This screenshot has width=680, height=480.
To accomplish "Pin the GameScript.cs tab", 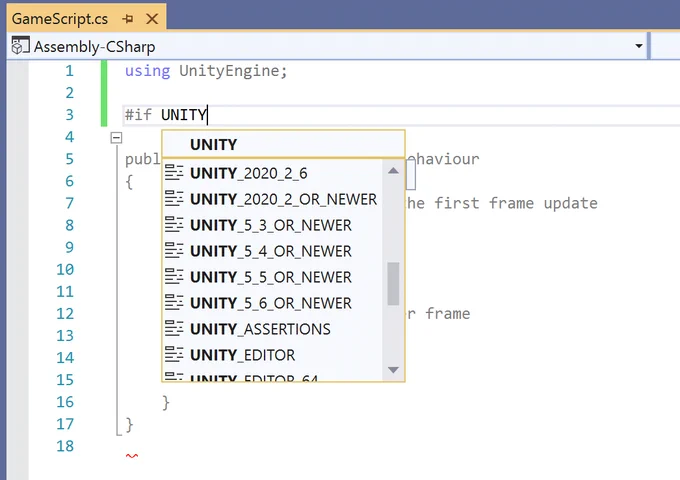I will [x=128, y=19].
